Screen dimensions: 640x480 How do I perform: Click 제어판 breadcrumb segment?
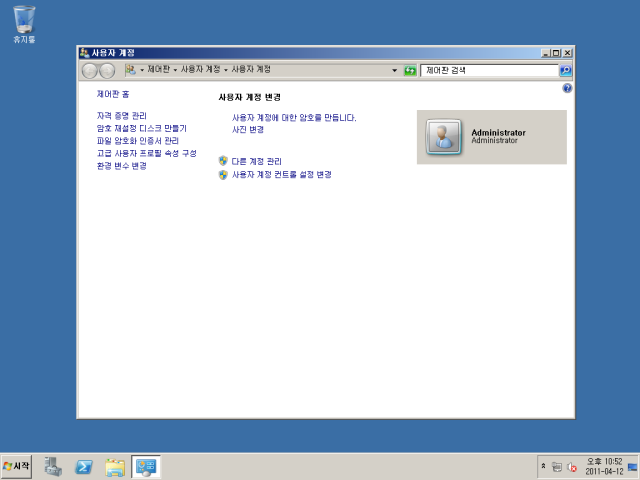tap(158, 69)
